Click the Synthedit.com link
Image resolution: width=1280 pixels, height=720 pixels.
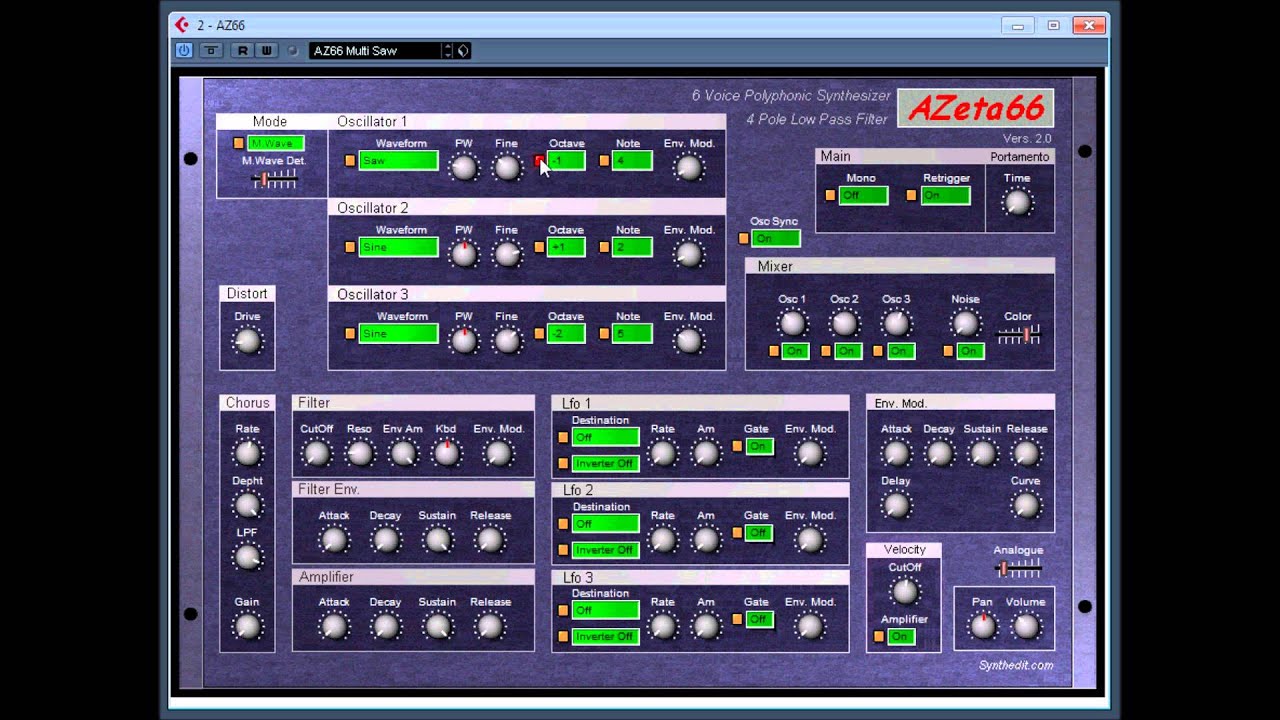[1015, 665]
